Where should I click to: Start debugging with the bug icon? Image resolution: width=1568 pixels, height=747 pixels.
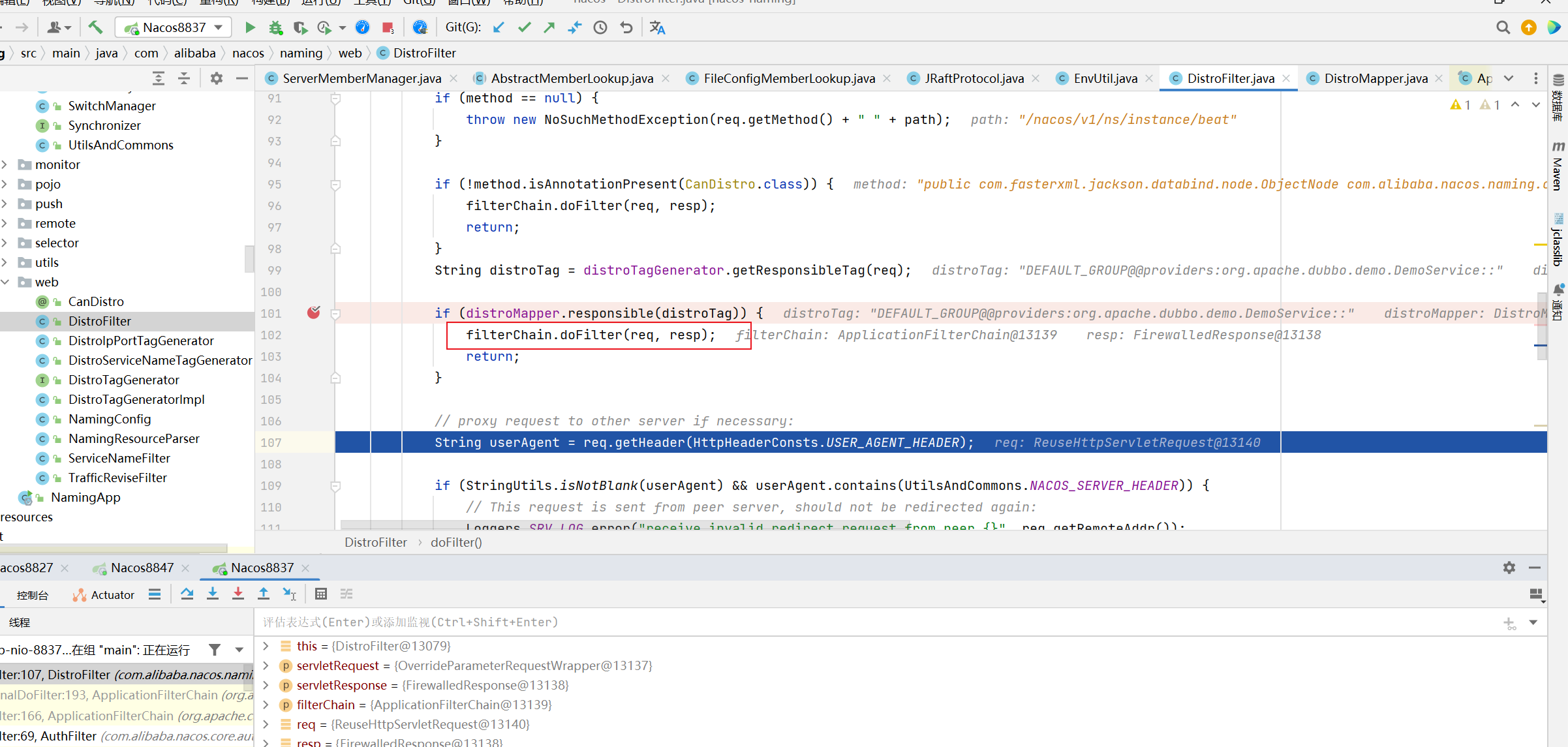(x=275, y=27)
